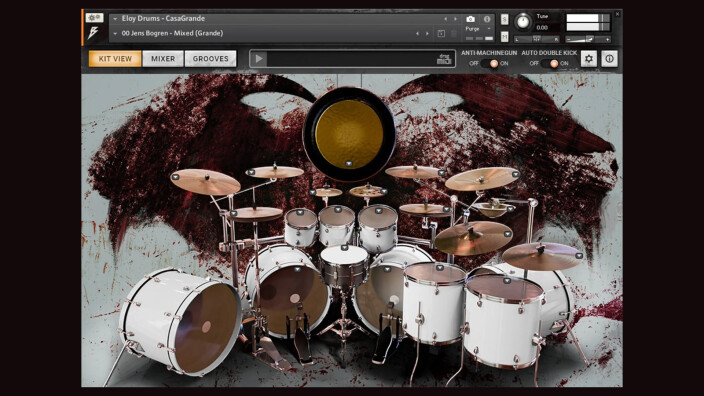The height and width of the screenshot is (396, 704).
Task: Click the golden gong to trigger it
Action: (x=349, y=134)
